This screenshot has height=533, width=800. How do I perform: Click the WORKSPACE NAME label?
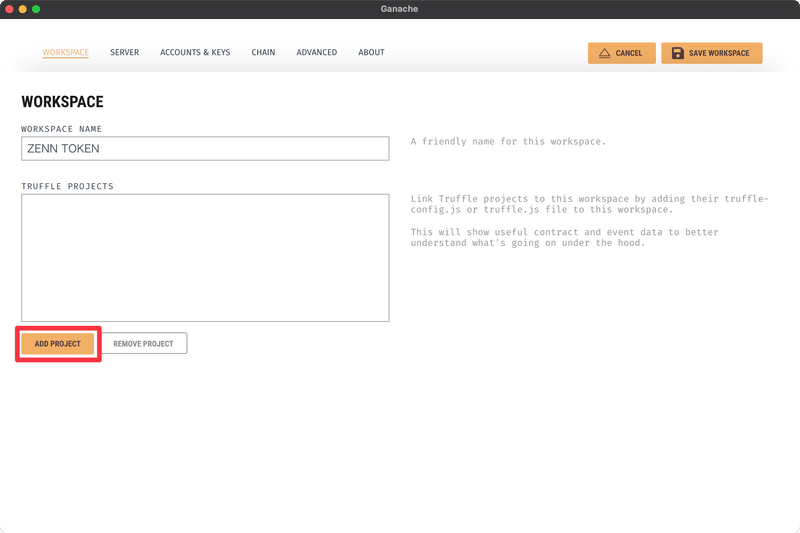point(61,129)
